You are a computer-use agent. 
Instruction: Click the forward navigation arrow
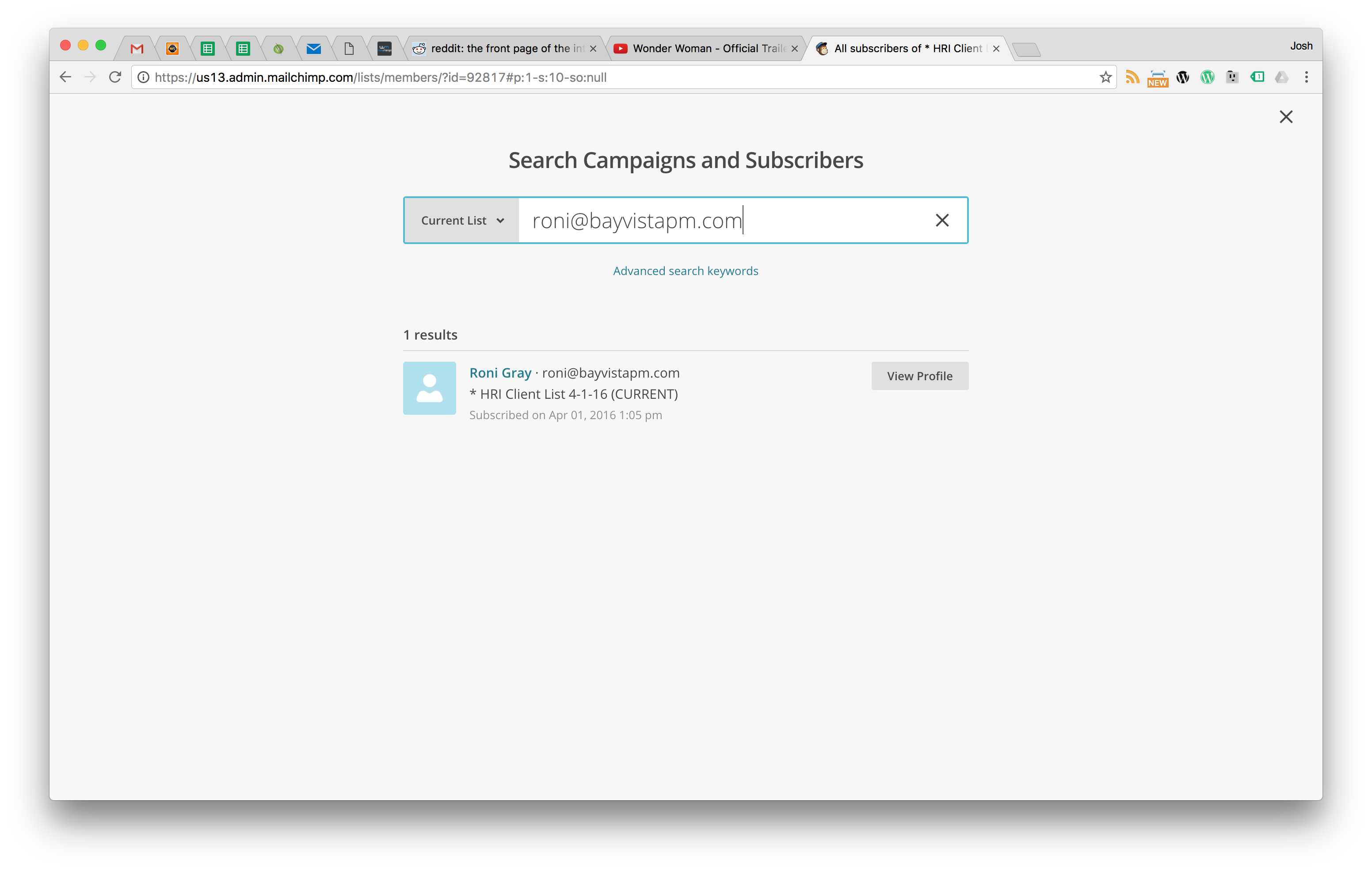tap(90, 77)
